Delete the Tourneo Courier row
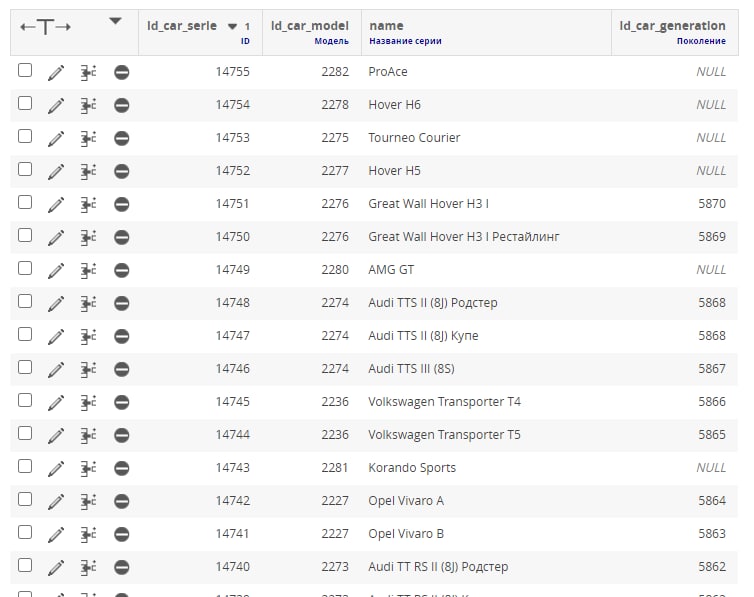 122,138
